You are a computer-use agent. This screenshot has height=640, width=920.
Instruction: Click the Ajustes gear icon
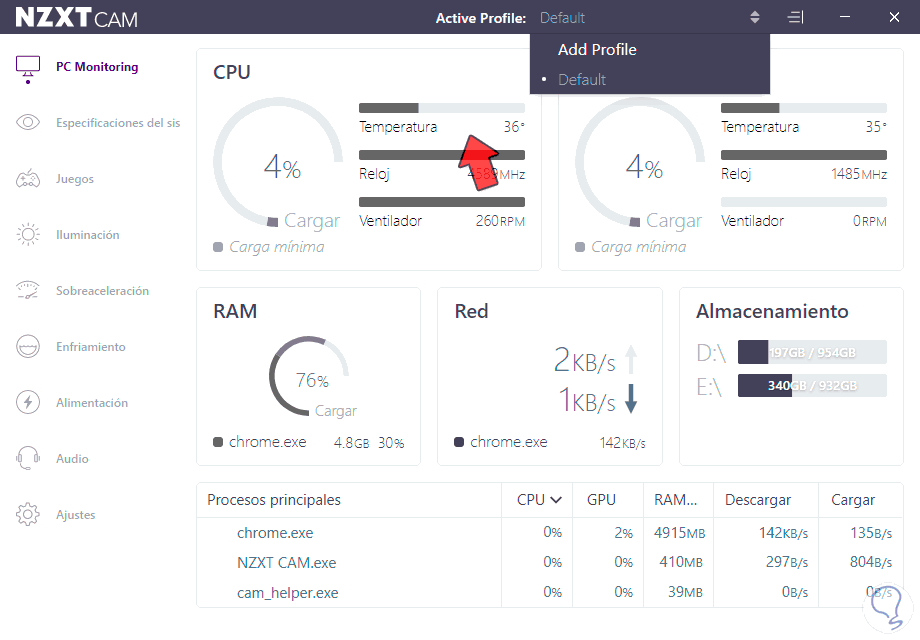[28, 514]
